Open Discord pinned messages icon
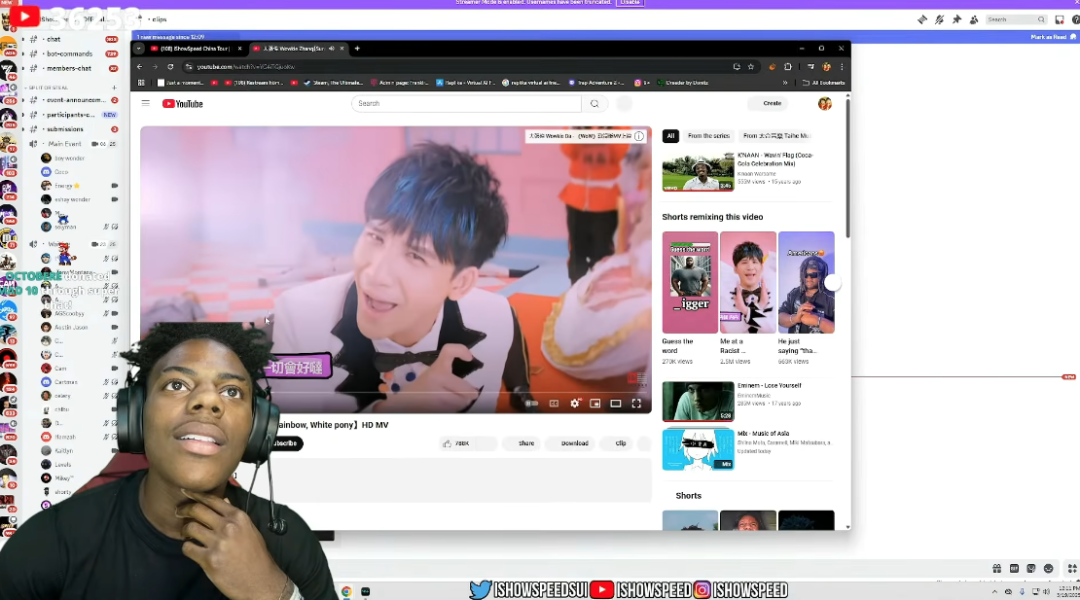This screenshot has width=1080, height=600. click(957, 19)
